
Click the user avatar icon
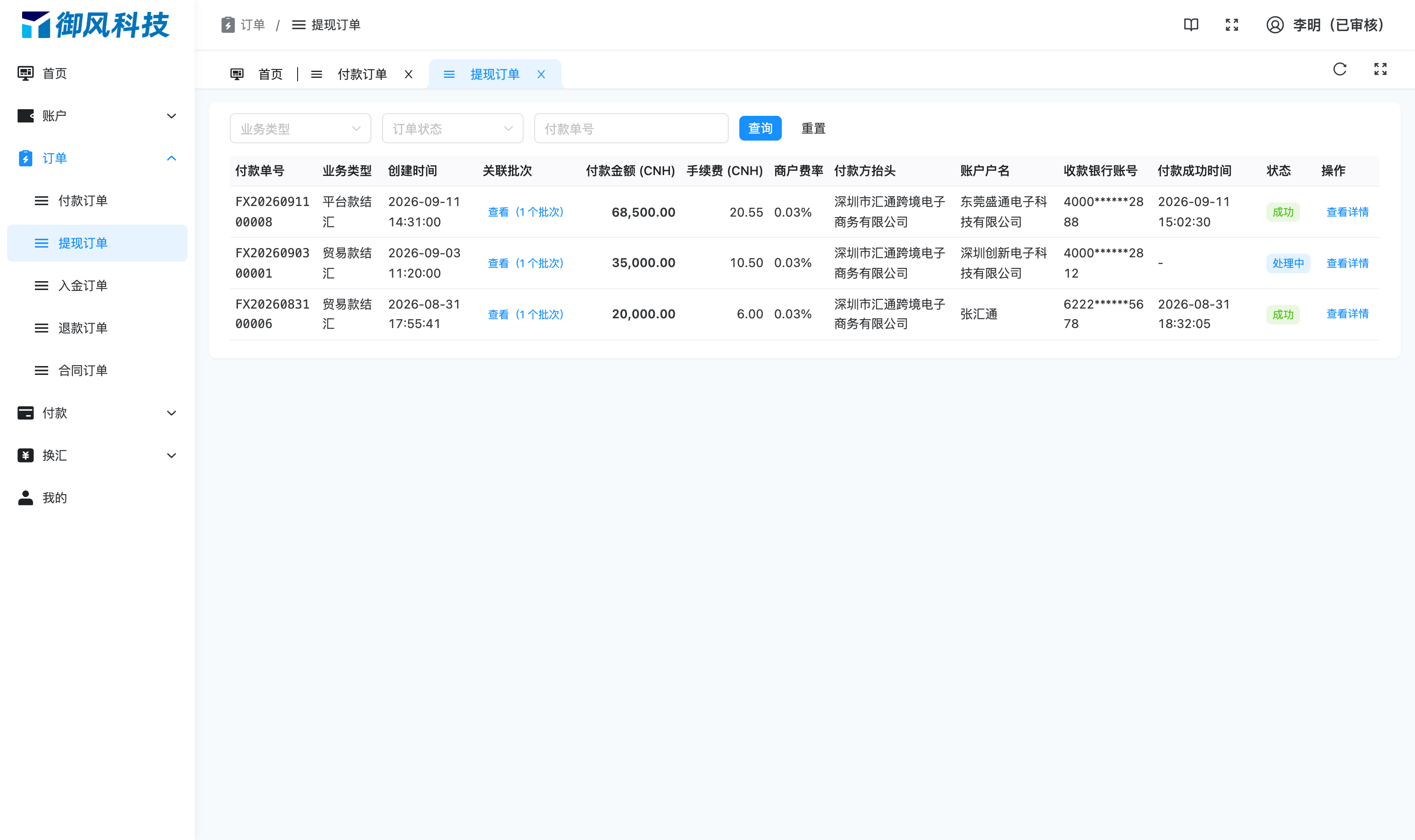click(1275, 25)
